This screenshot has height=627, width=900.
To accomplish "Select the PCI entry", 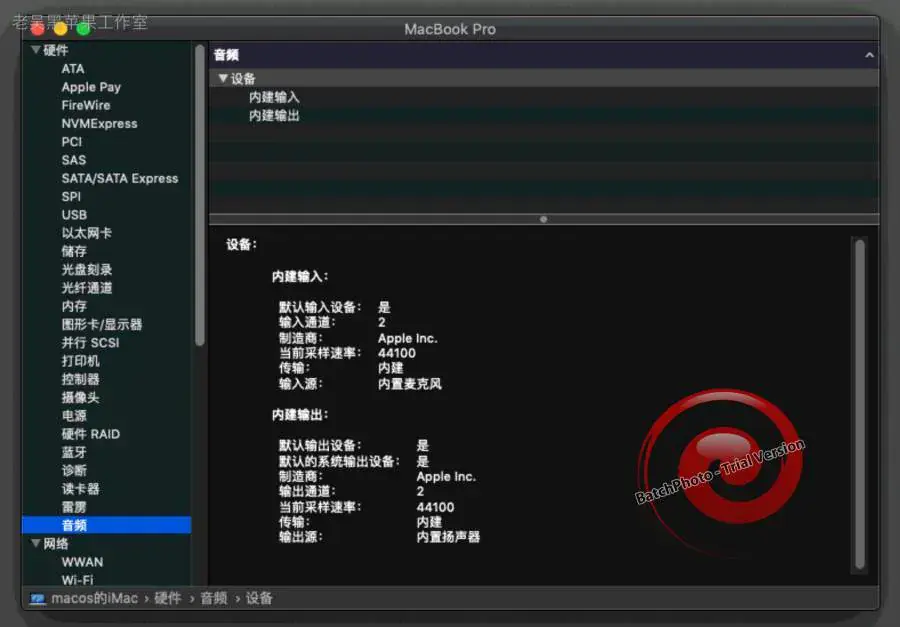I will [x=72, y=142].
